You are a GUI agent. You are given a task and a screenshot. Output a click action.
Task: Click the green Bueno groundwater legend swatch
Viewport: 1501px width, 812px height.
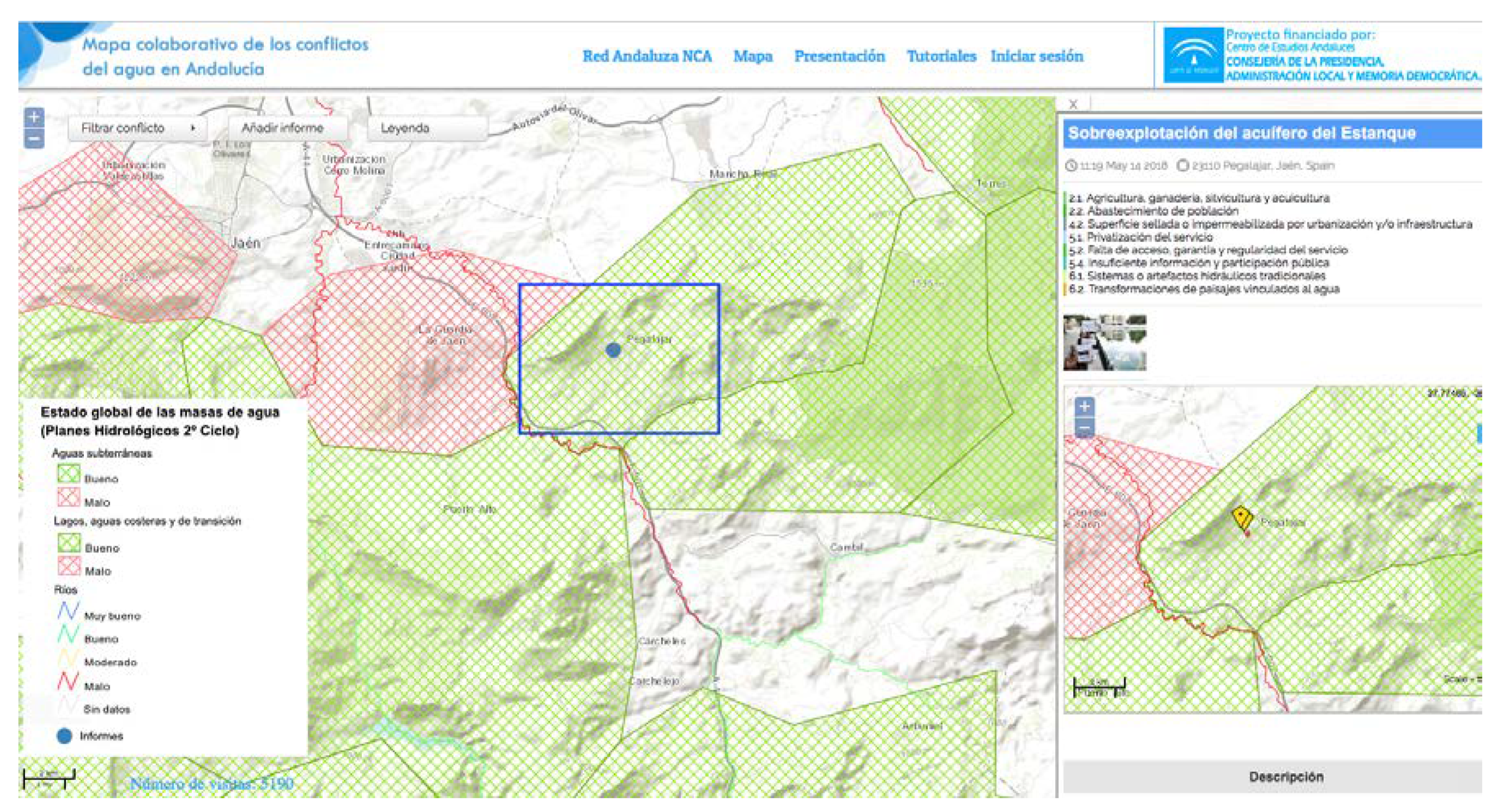(x=68, y=474)
